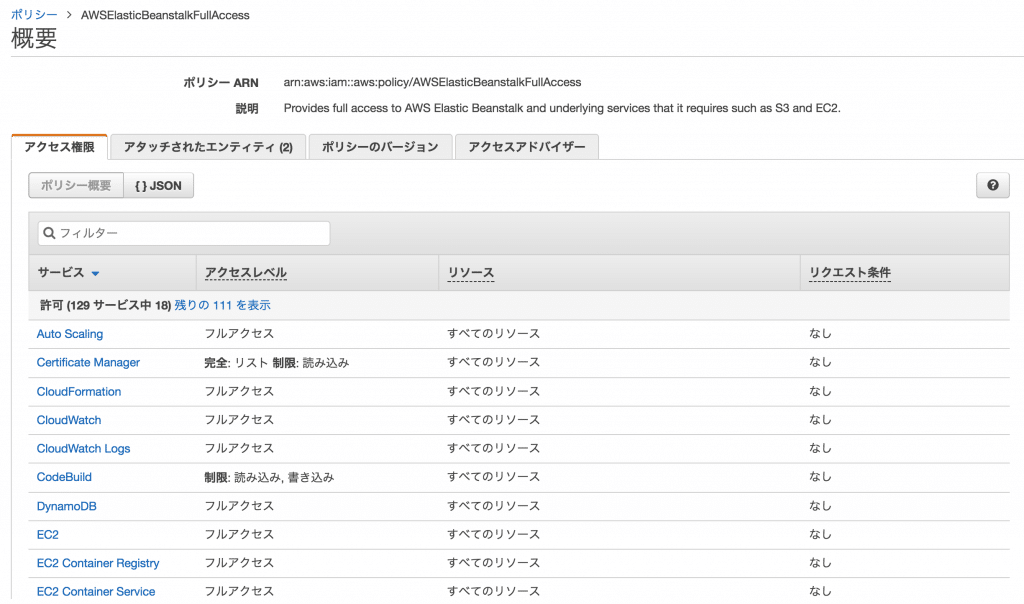Open the アクセスアドバイザー tab

pos(526,147)
